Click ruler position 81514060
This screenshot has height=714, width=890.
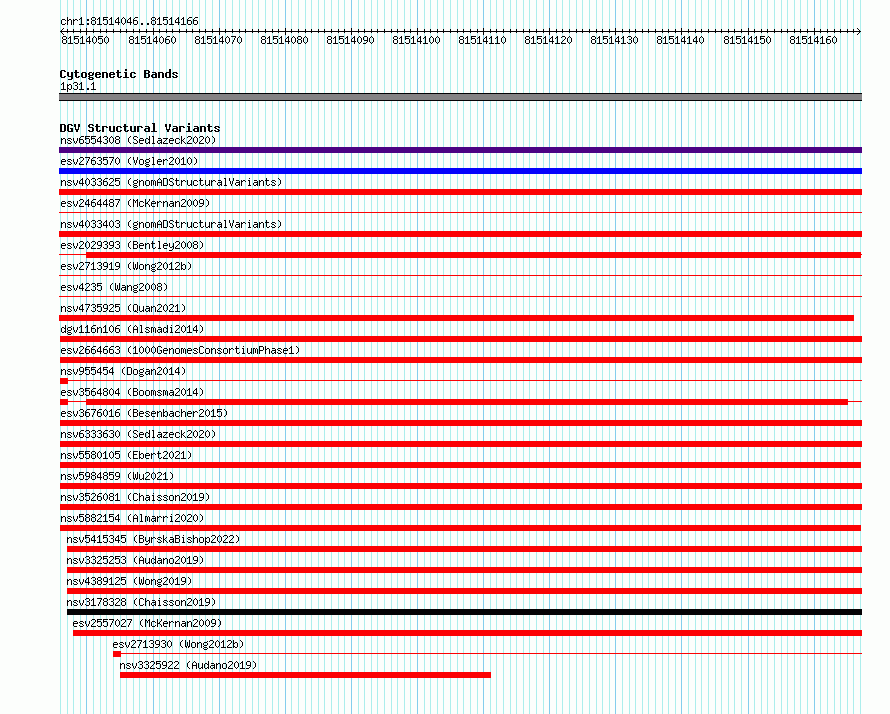152,40
